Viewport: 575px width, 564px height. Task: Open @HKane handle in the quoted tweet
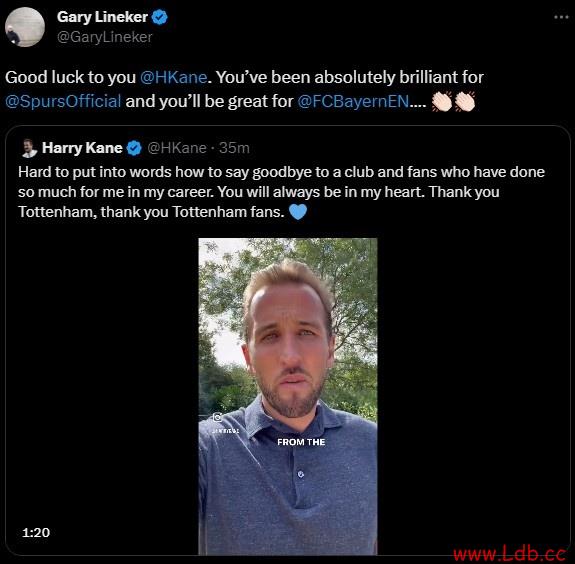coord(177,148)
